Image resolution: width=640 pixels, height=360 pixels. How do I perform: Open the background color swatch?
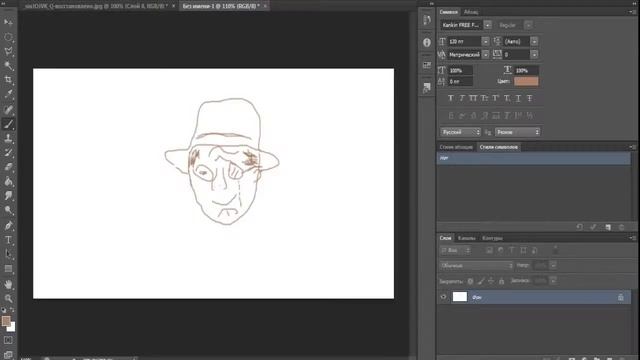(x=12, y=327)
